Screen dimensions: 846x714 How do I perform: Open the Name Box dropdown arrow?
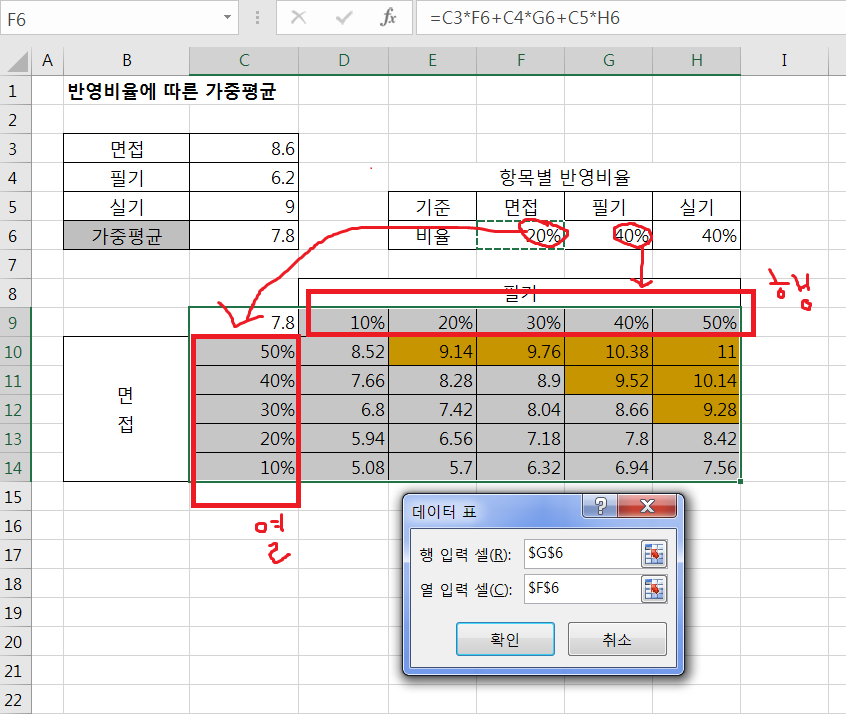pyautogui.click(x=228, y=18)
